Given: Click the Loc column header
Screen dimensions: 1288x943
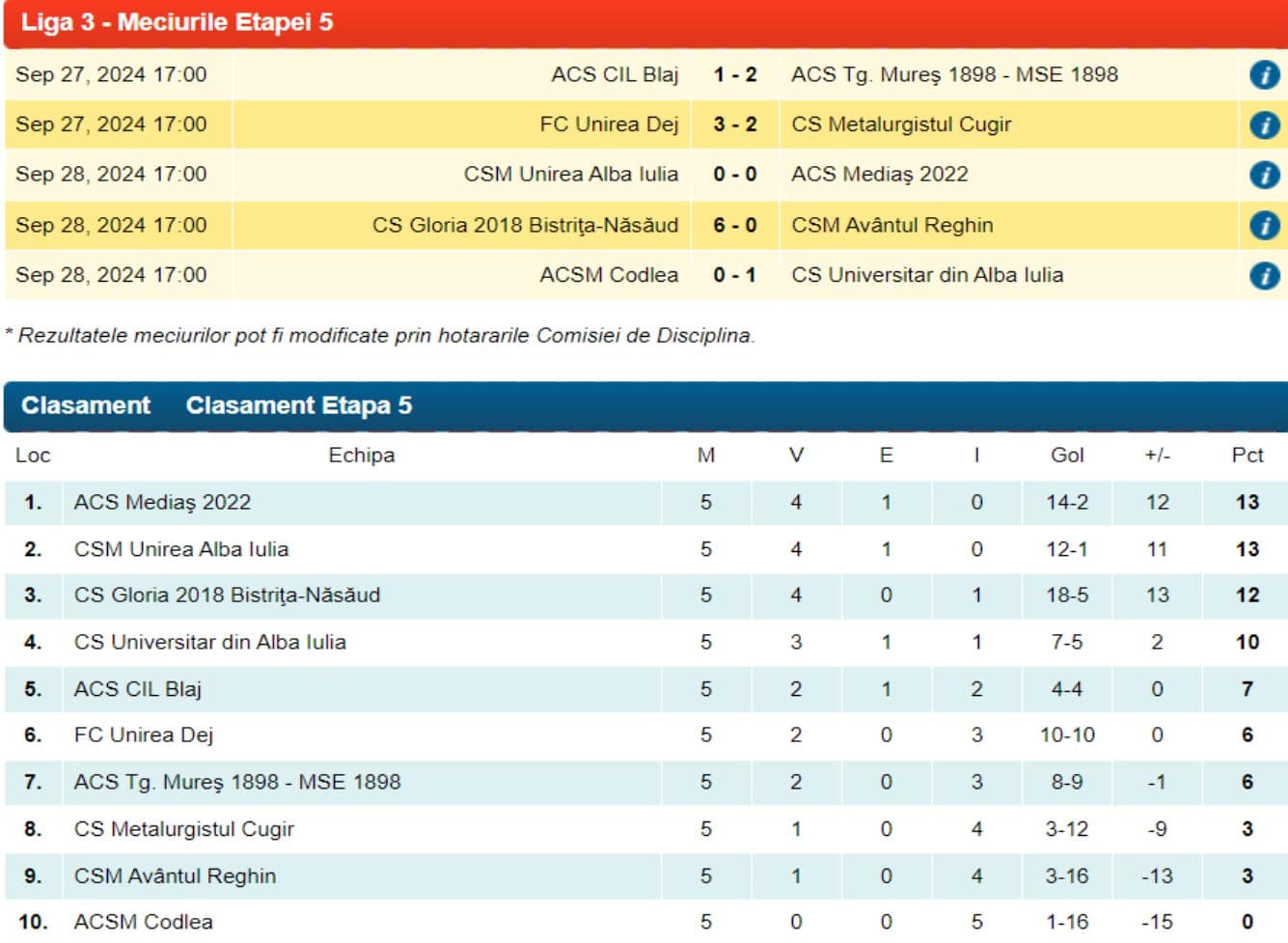Looking at the screenshot, I should click(33, 456).
